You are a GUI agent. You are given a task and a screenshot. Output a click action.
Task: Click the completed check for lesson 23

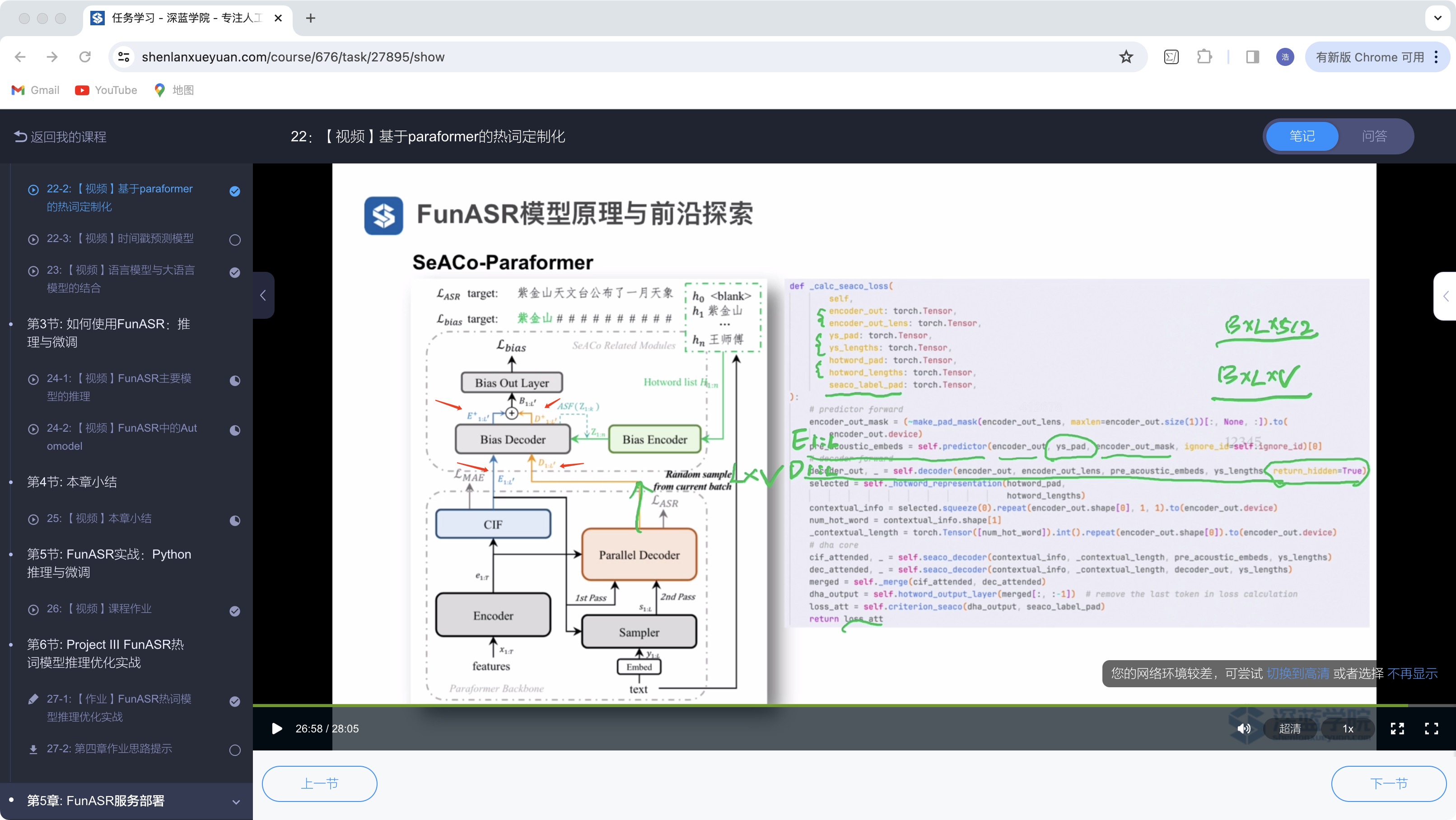(234, 272)
